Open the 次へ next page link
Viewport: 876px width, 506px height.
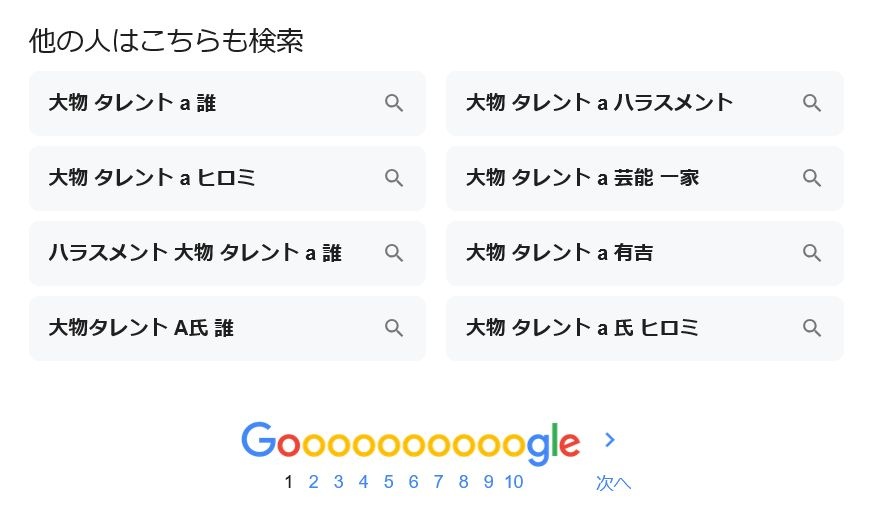click(x=613, y=483)
